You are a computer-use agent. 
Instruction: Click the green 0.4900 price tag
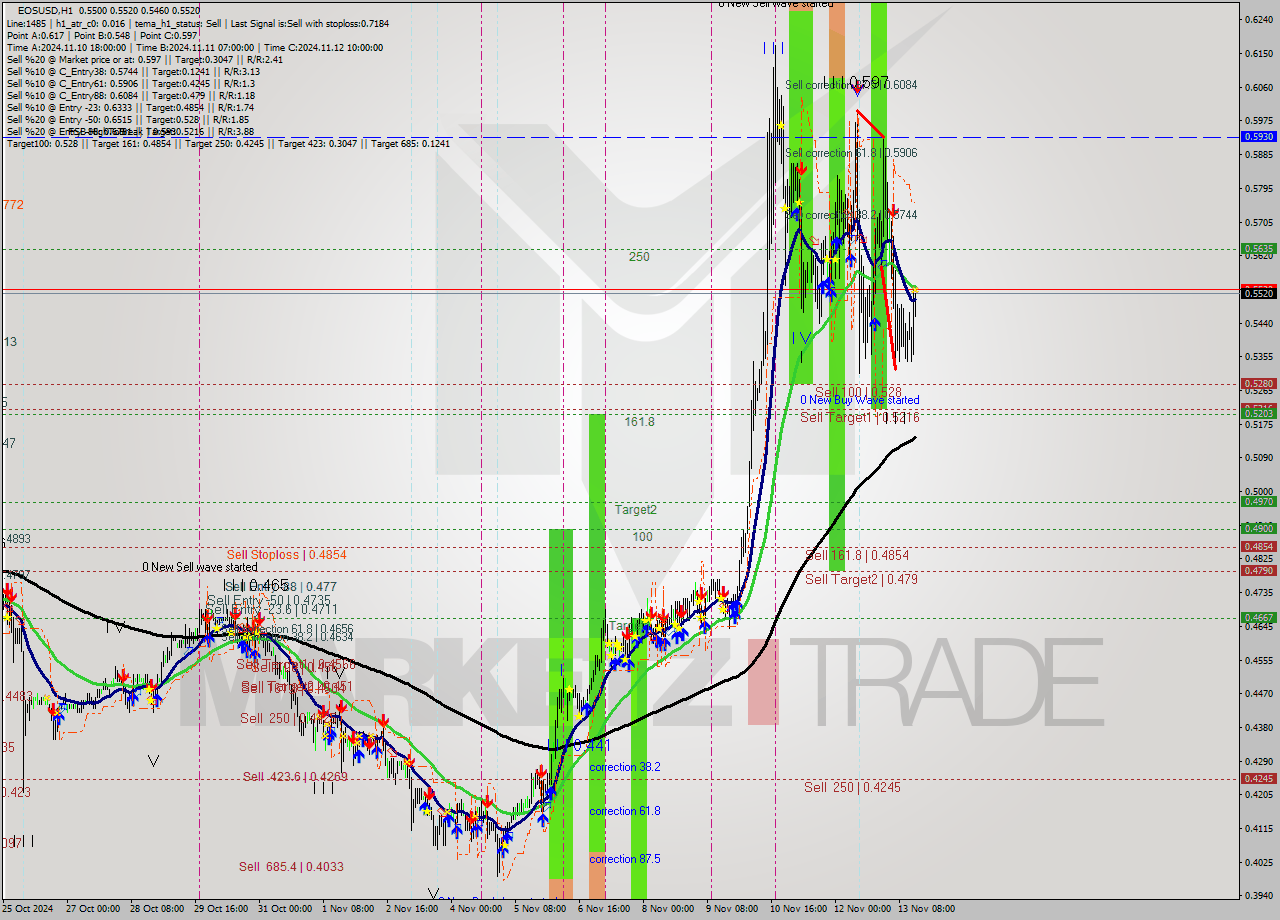[x=1258, y=528]
